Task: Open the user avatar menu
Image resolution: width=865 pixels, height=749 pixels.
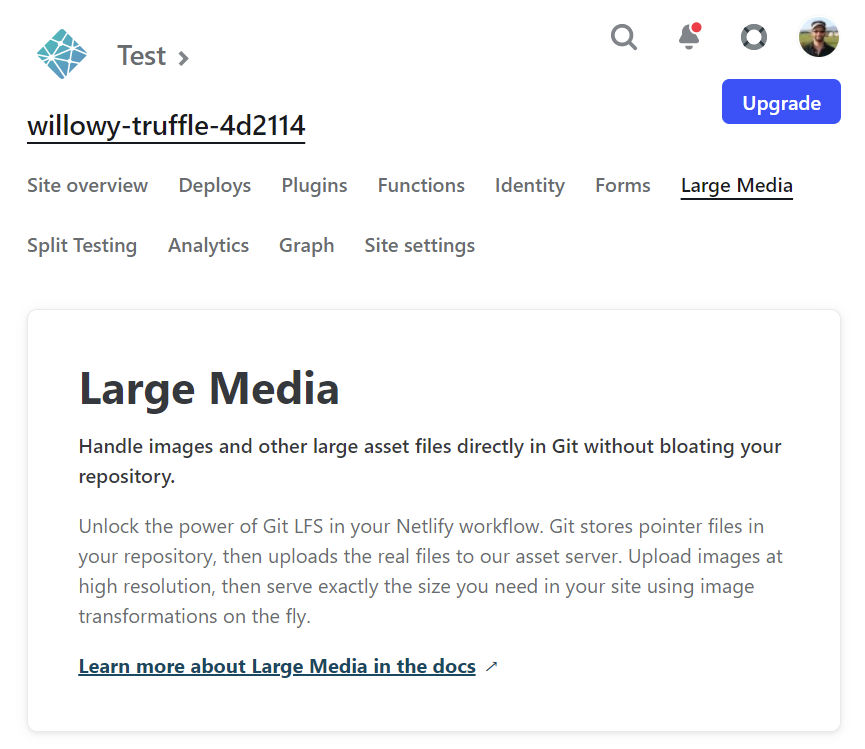Action: [819, 37]
